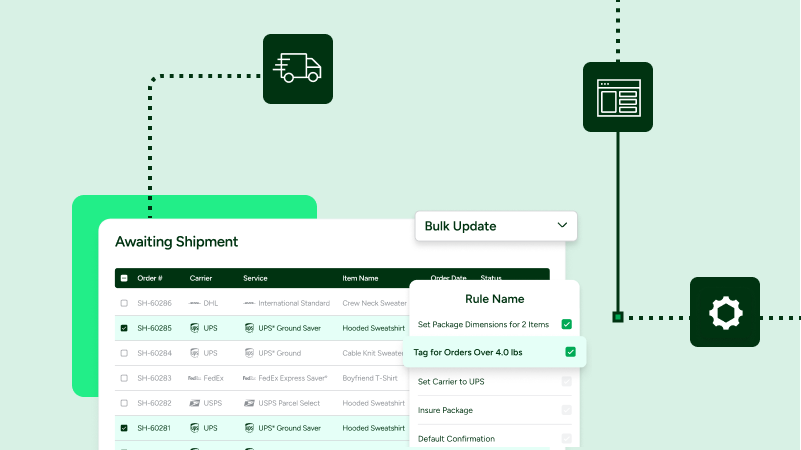
Task: Click the browser window layout icon
Action: point(617,97)
